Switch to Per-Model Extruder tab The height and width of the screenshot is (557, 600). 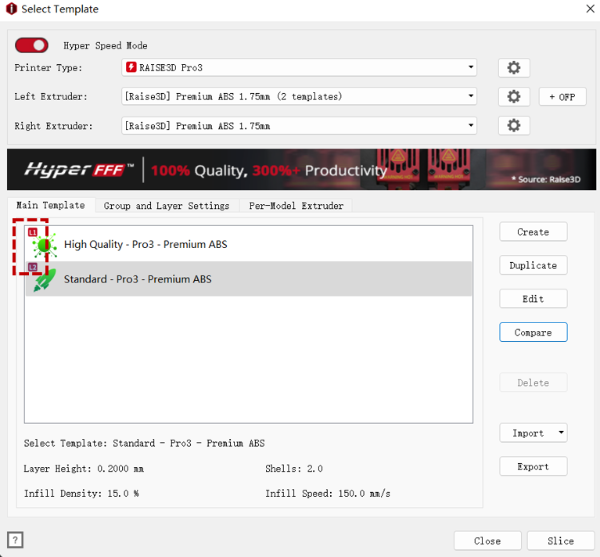[x=296, y=206]
